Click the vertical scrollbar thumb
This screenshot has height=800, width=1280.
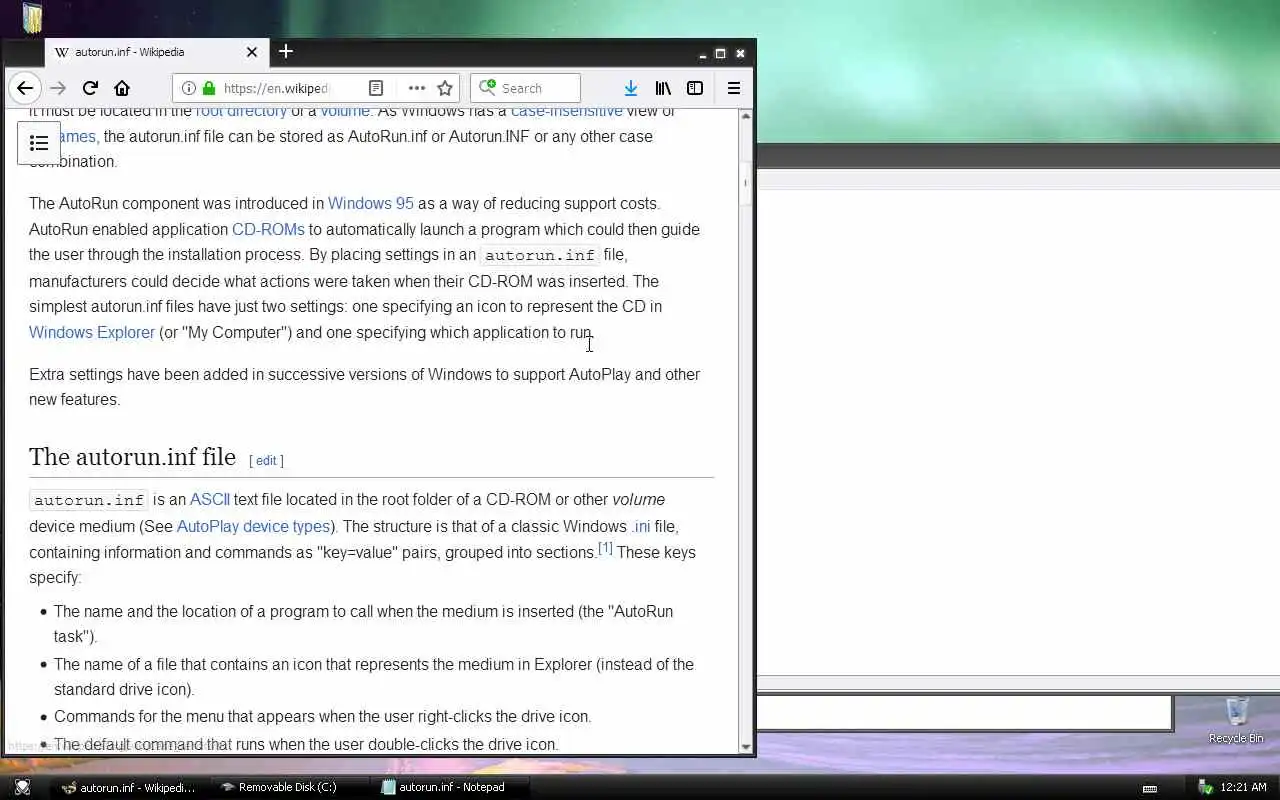pyautogui.click(x=745, y=182)
